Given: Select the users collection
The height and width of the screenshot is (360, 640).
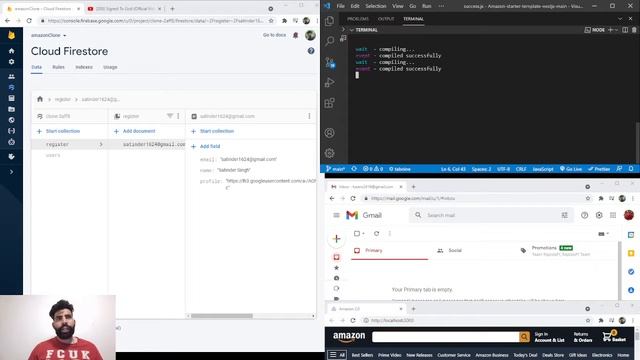Looking at the screenshot, I should pyautogui.click(x=53, y=155).
